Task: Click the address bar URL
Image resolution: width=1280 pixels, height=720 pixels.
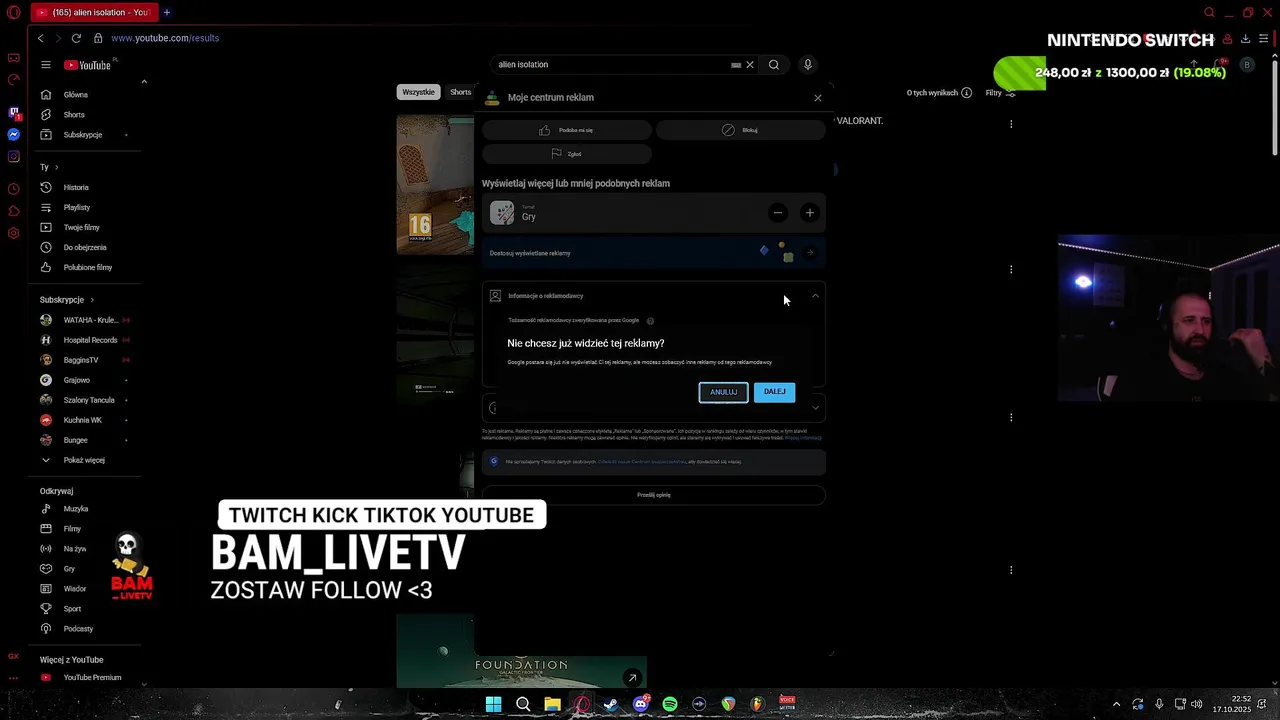Action: 165,38
